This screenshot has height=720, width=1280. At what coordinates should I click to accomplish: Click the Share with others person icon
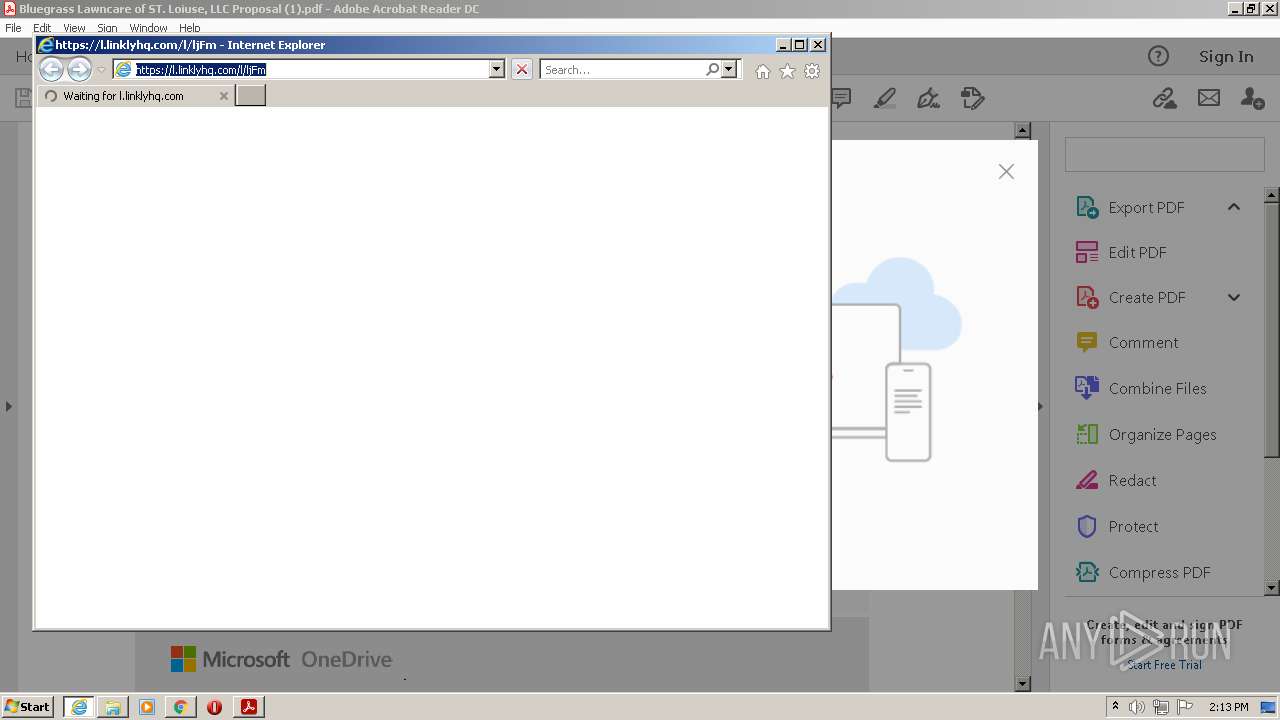pyautogui.click(x=1252, y=98)
